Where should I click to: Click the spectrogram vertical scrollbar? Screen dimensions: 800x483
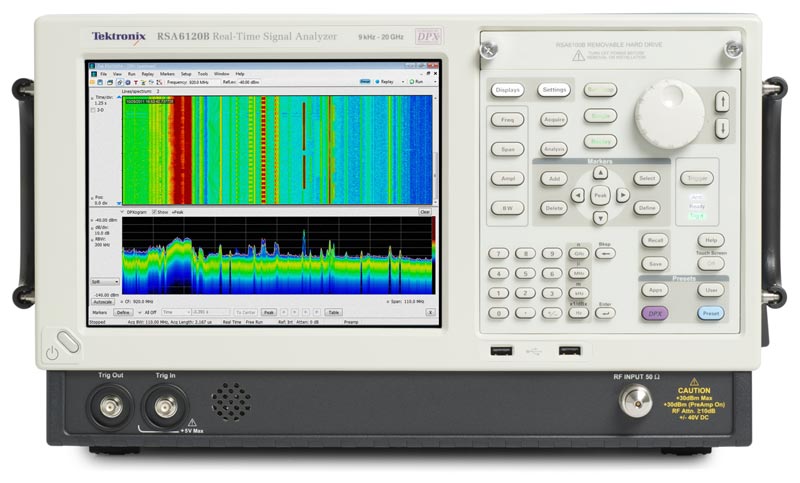pyautogui.click(x=435, y=149)
